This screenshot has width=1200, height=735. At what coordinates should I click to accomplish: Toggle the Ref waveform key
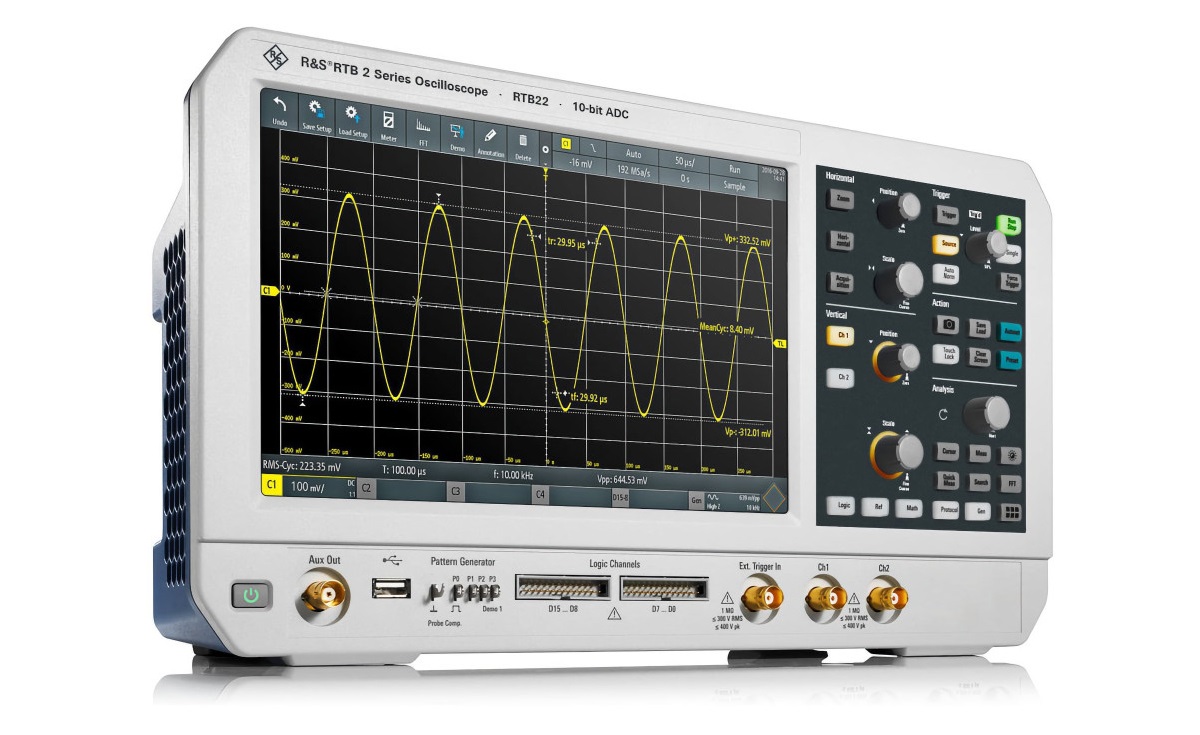[x=877, y=507]
